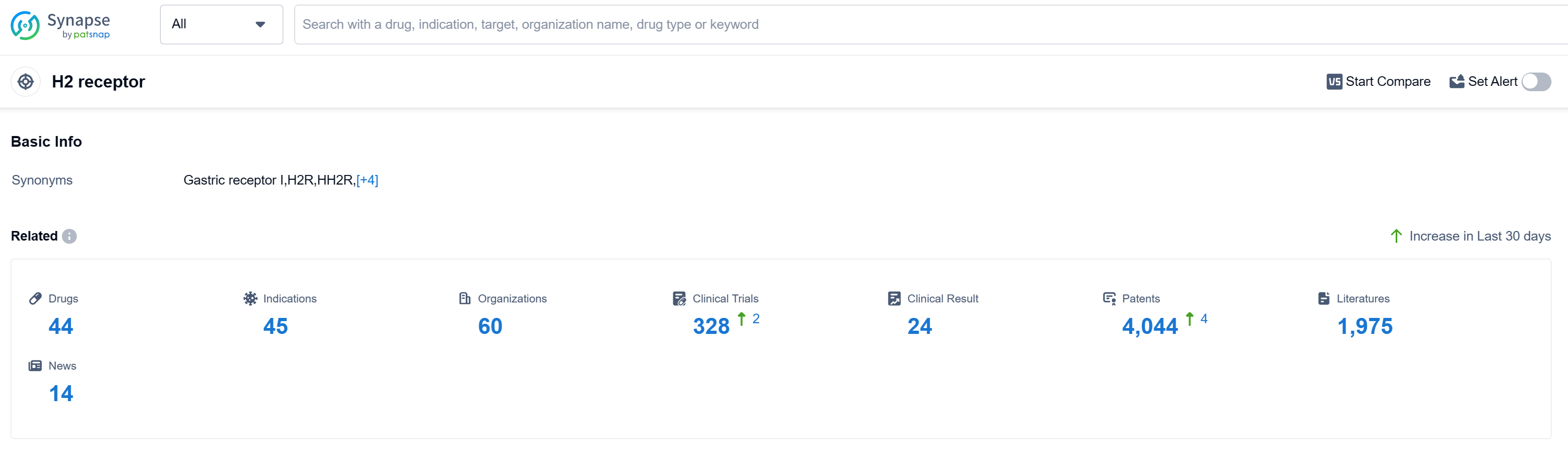Click the Indications virus icon
The width and height of the screenshot is (1568, 471).
coord(250,298)
